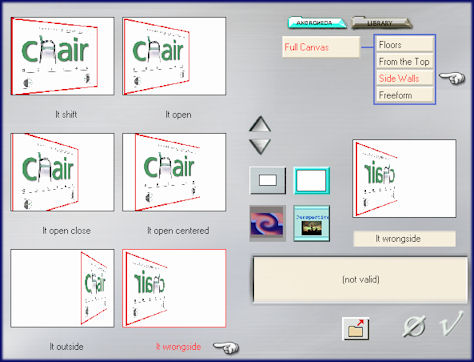Viewport: 474px width, 362px height.
Task: Switch to the Library tab
Action: (380, 23)
